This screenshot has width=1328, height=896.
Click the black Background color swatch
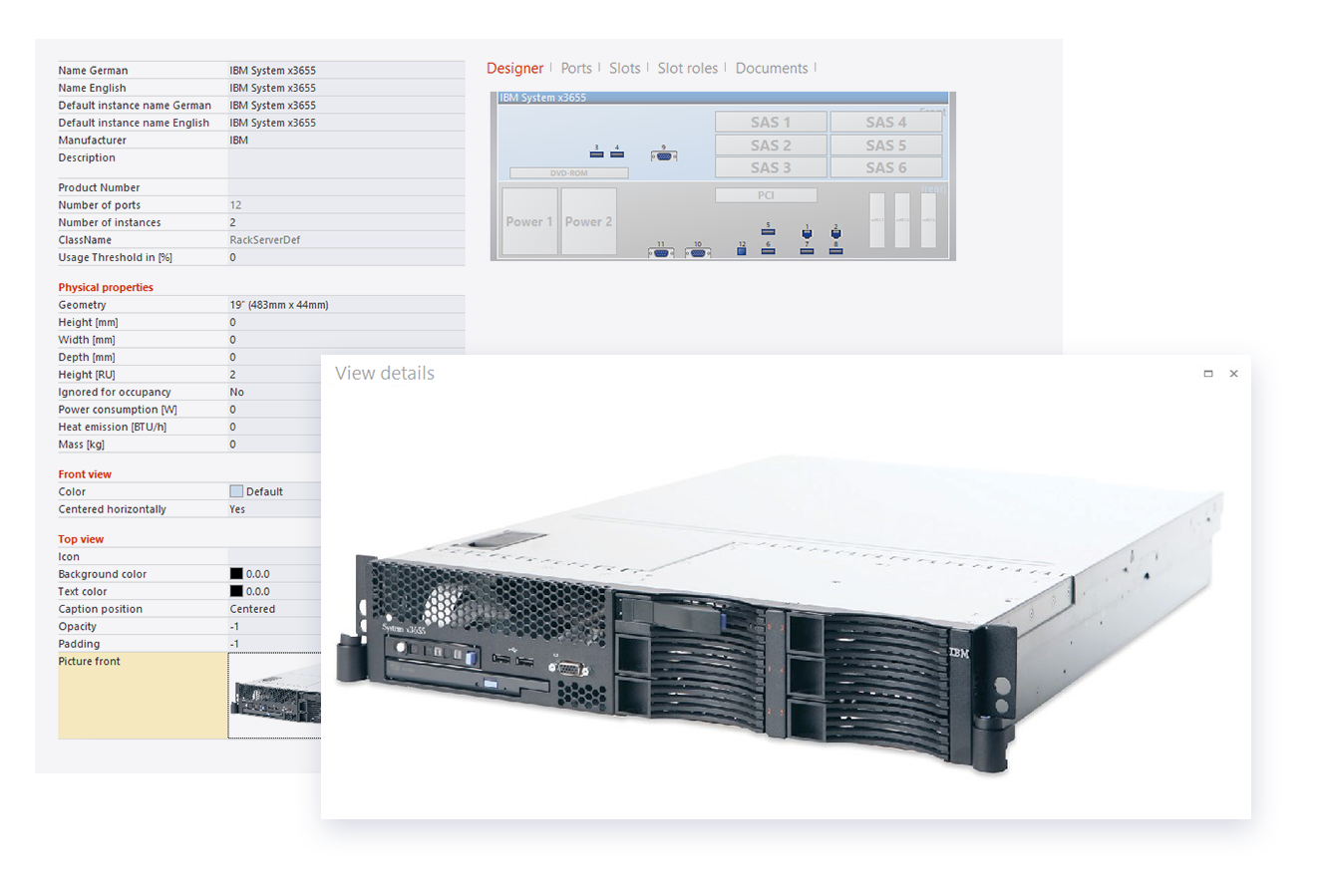tap(235, 573)
